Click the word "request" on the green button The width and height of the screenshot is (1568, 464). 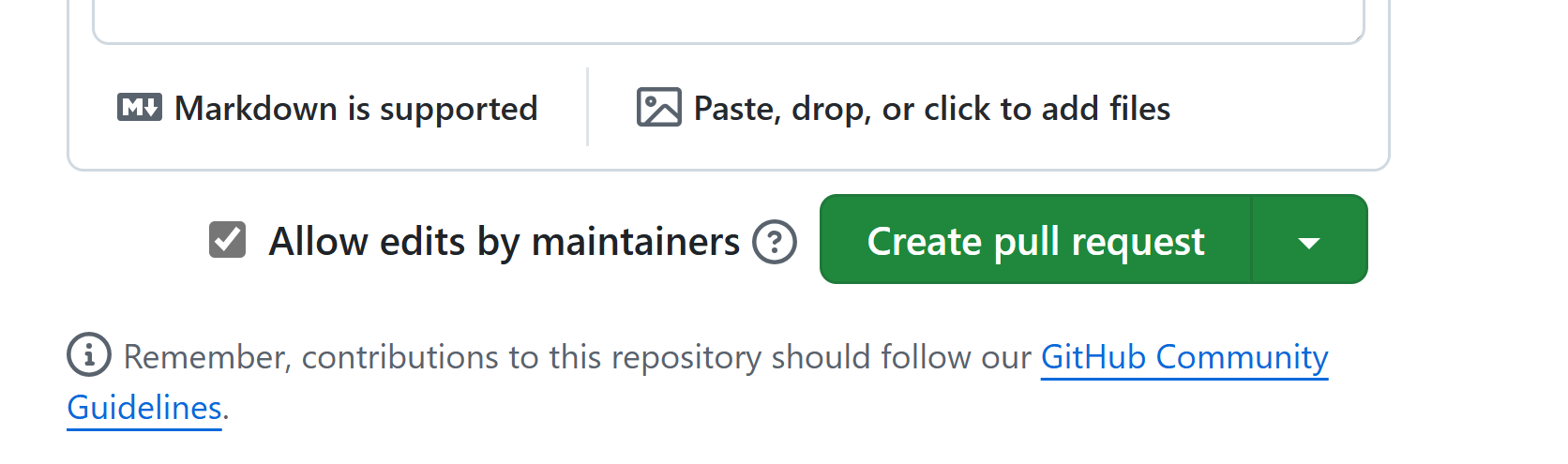coord(1138,242)
